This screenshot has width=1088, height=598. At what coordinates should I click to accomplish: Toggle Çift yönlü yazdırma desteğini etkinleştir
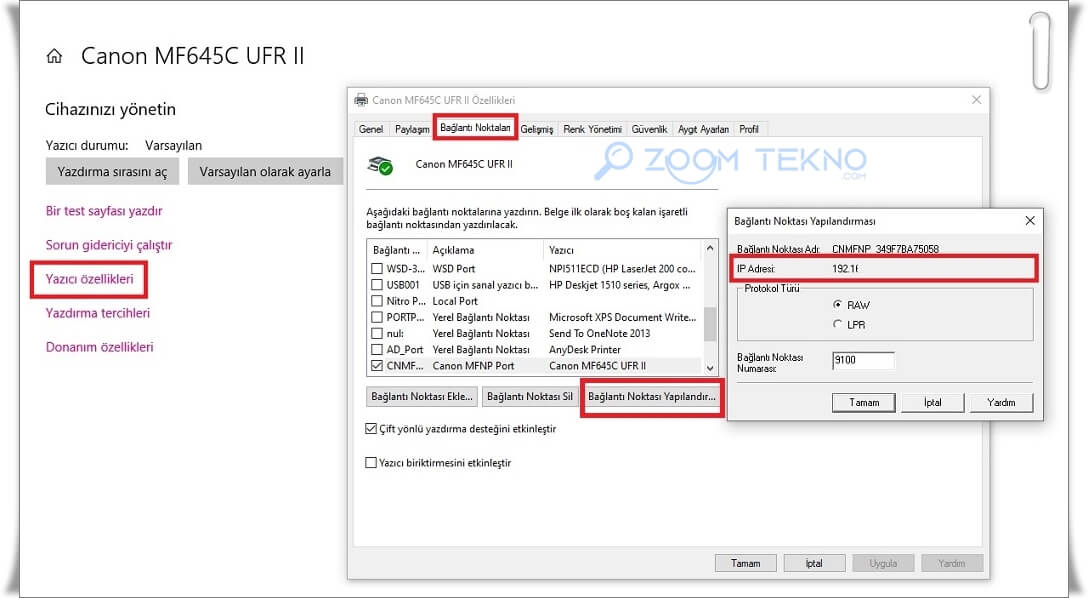tap(371, 429)
